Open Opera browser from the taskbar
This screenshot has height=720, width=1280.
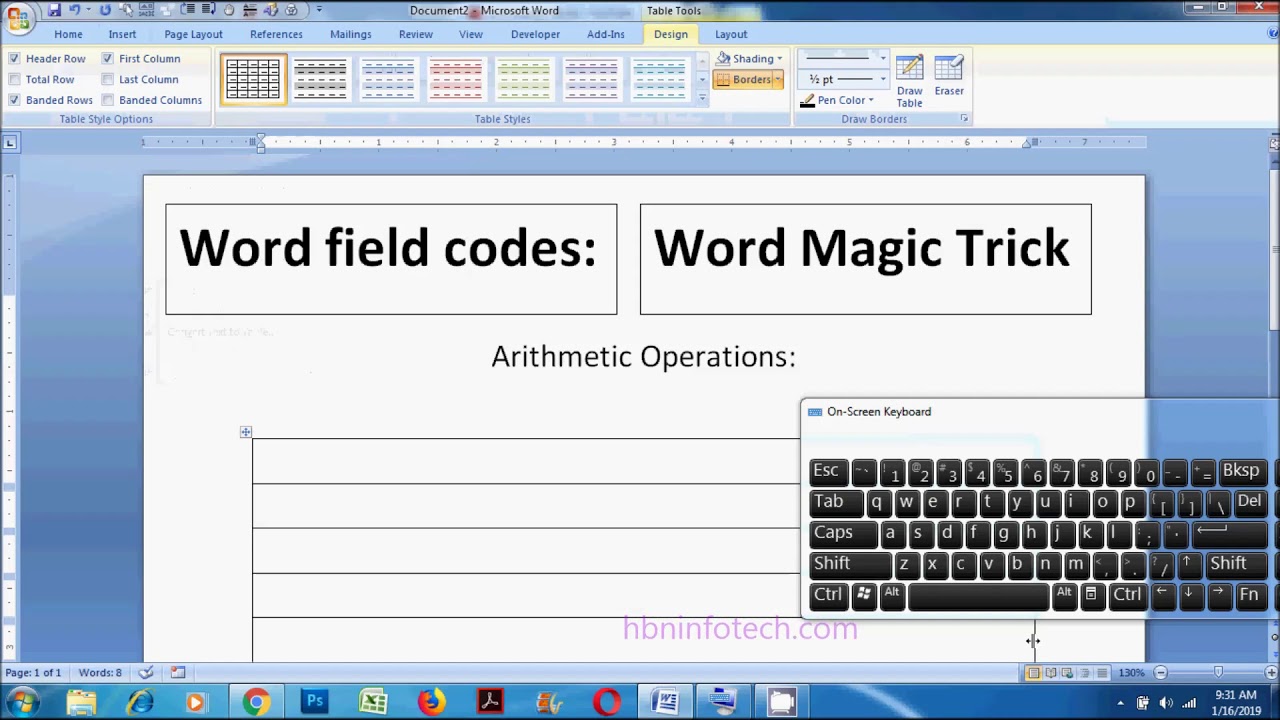click(606, 703)
